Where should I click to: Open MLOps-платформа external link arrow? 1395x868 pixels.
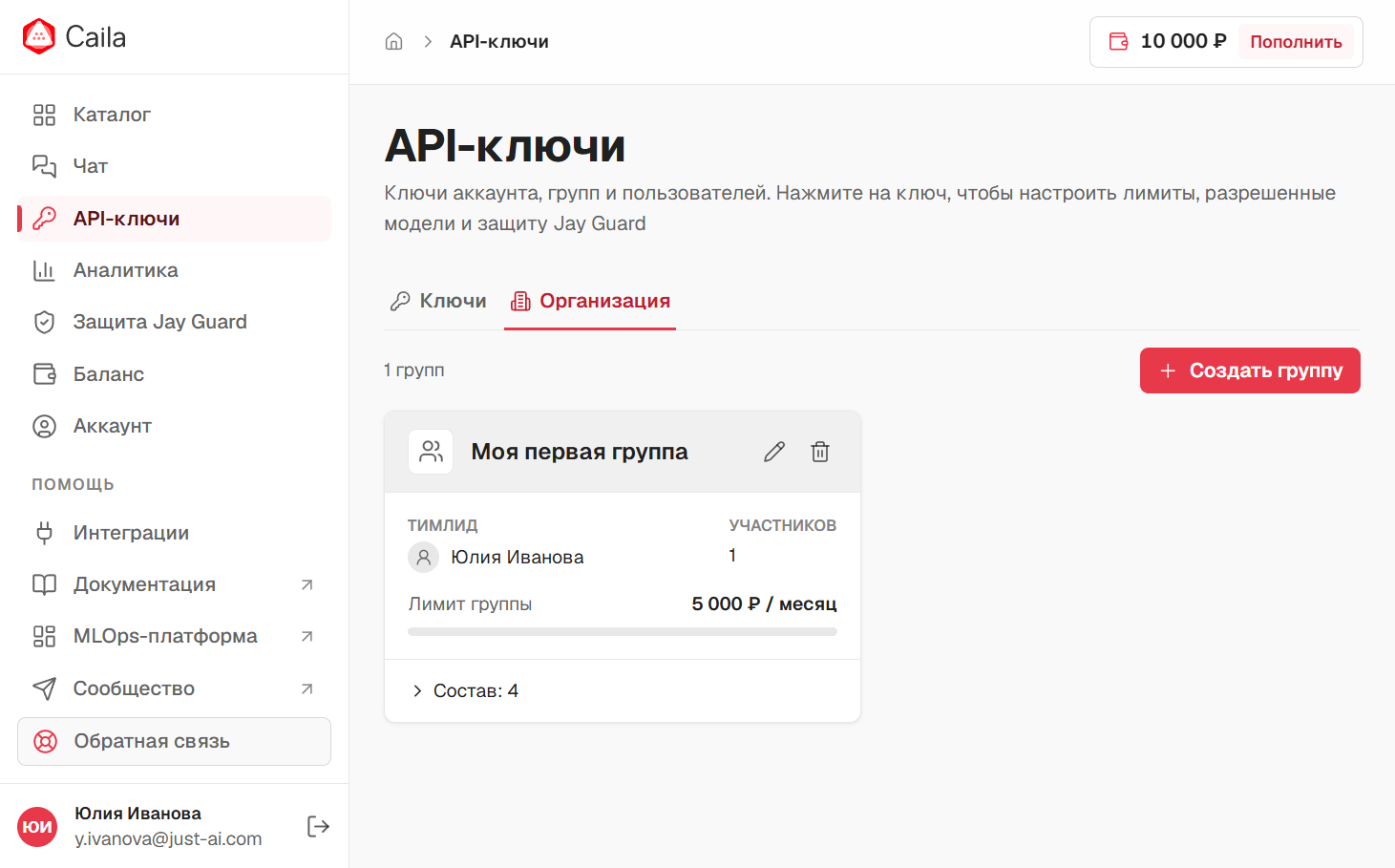[x=306, y=636]
